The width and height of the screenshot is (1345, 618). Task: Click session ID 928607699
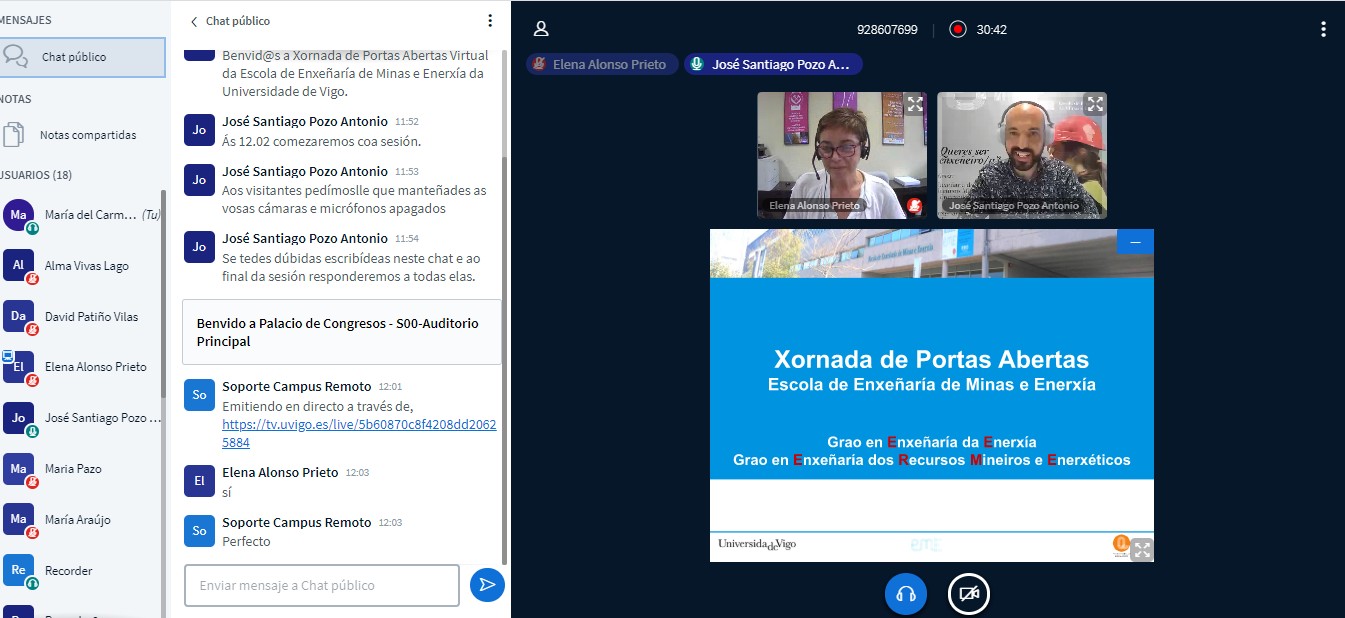pyautogui.click(x=887, y=29)
